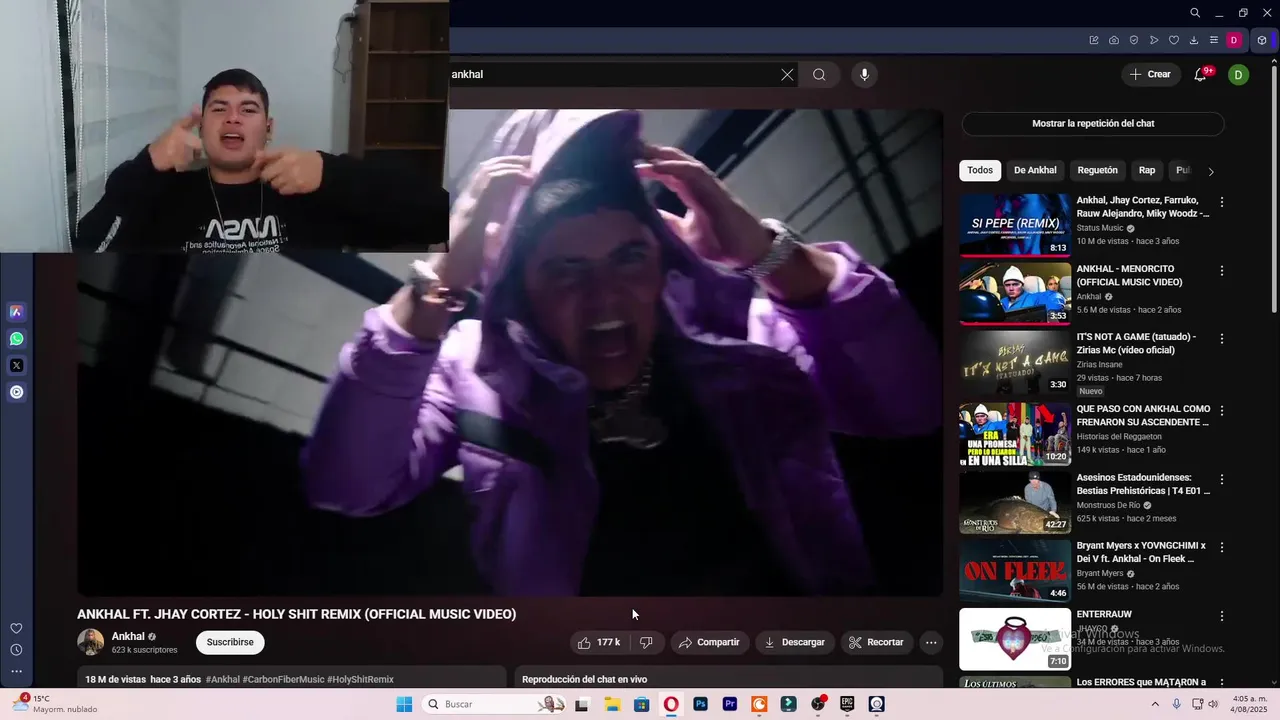Click the Opera send Flow arrow icon
This screenshot has height=720, width=1280.
pyautogui.click(x=1154, y=40)
